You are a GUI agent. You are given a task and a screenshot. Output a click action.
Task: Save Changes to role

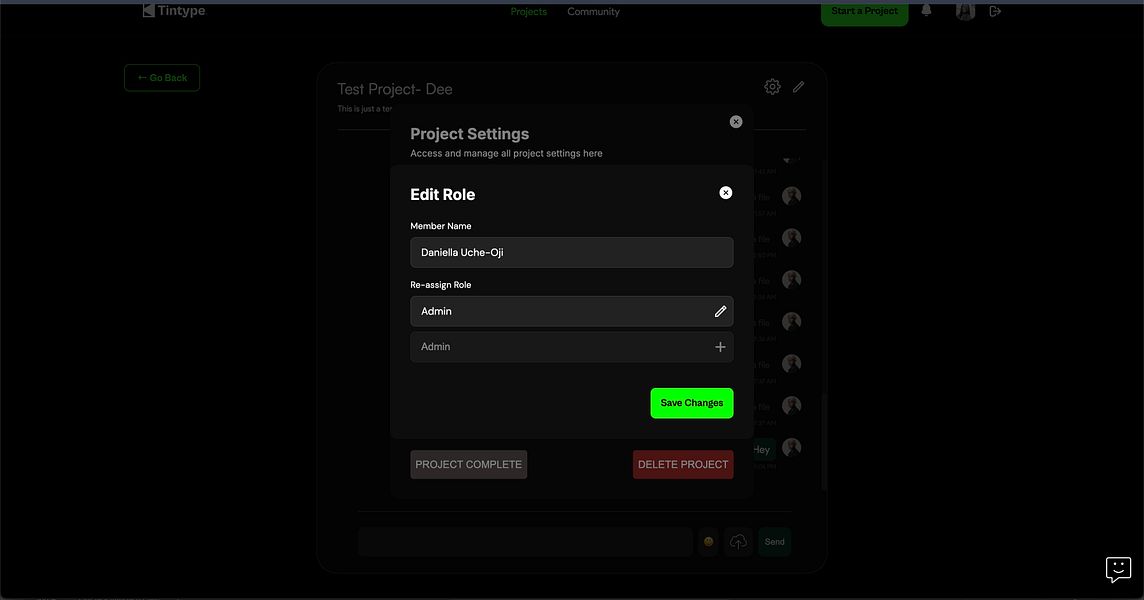pyautogui.click(x=692, y=403)
